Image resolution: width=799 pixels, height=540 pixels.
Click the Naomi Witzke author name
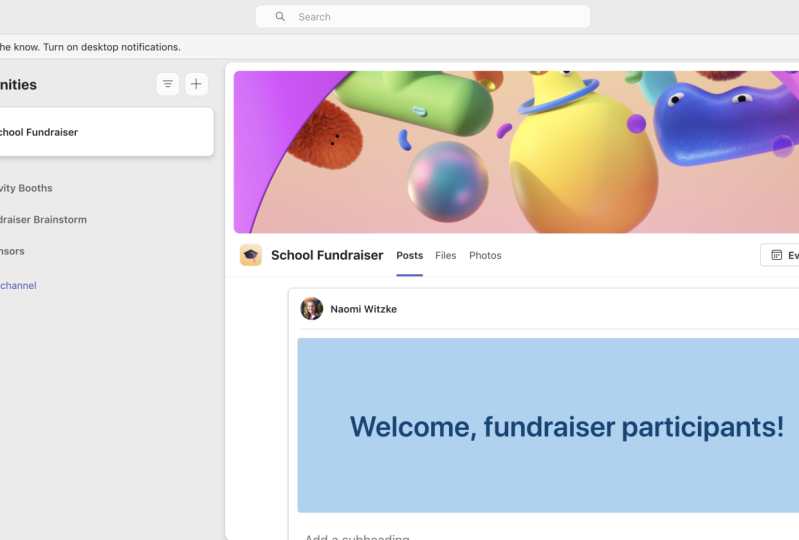(363, 309)
